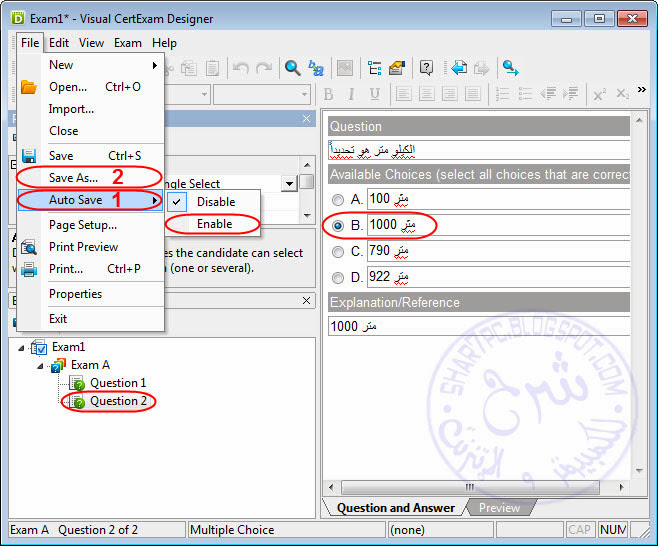This screenshot has height=546, width=658.
Task: Close the left properties panel
Action: (x=306, y=119)
